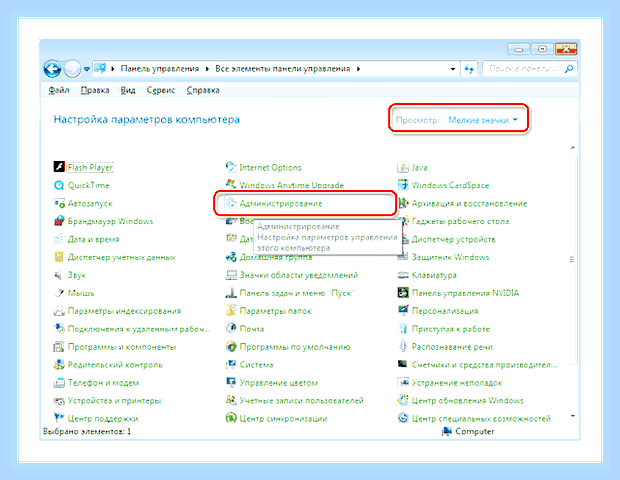The width and height of the screenshot is (620, 480).
Task: Open the Сервис menu
Action: point(161,90)
